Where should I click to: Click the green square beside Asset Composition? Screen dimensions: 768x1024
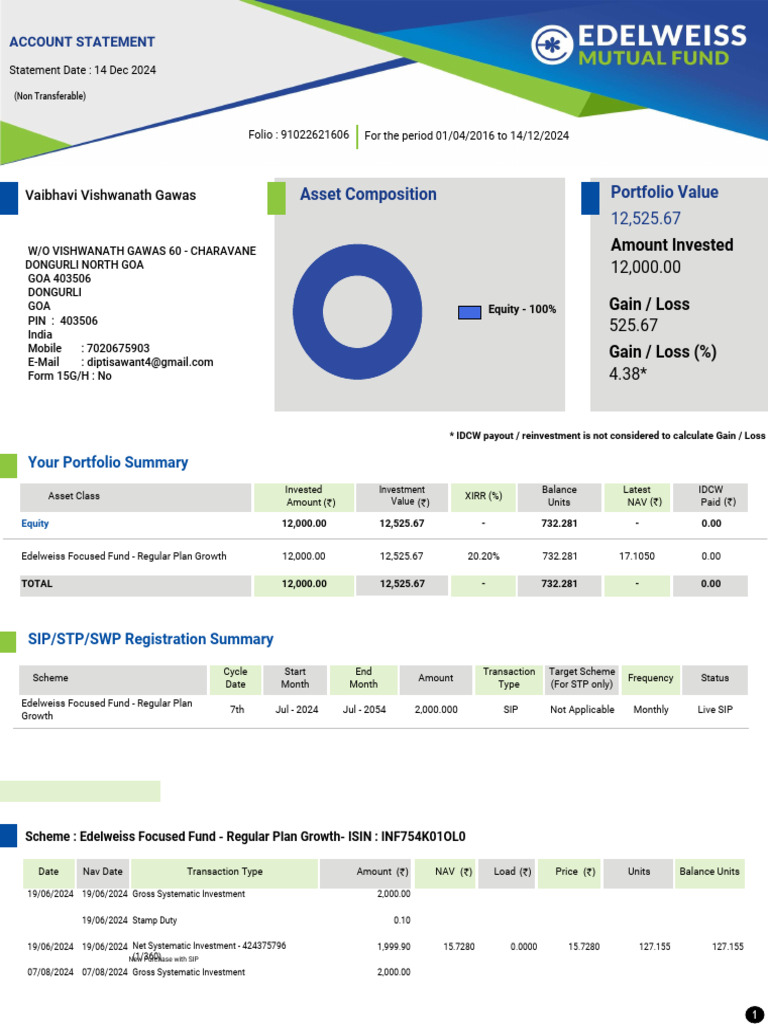pos(276,198)
